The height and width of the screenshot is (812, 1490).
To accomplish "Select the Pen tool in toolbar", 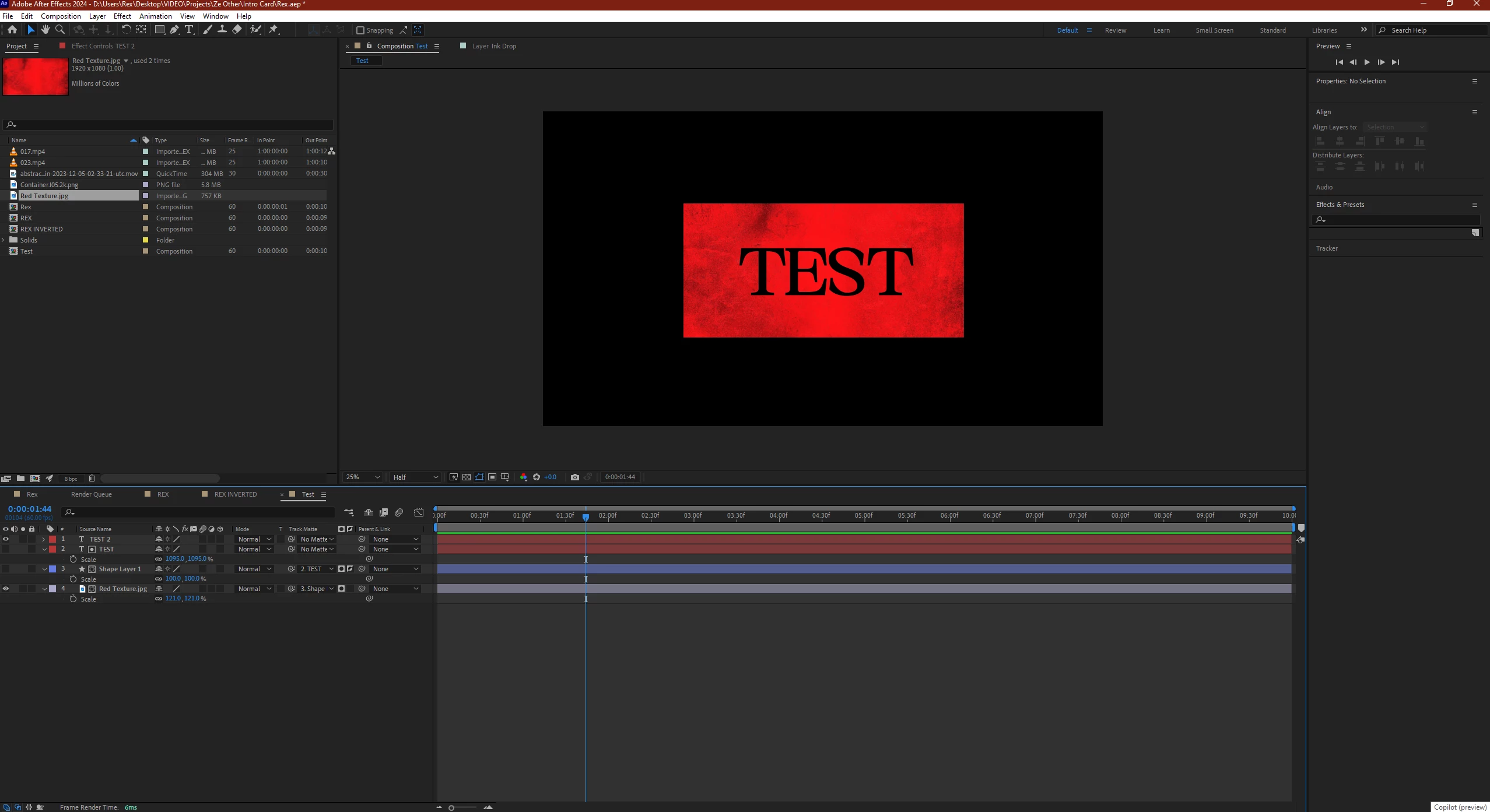I will point(174,30).
